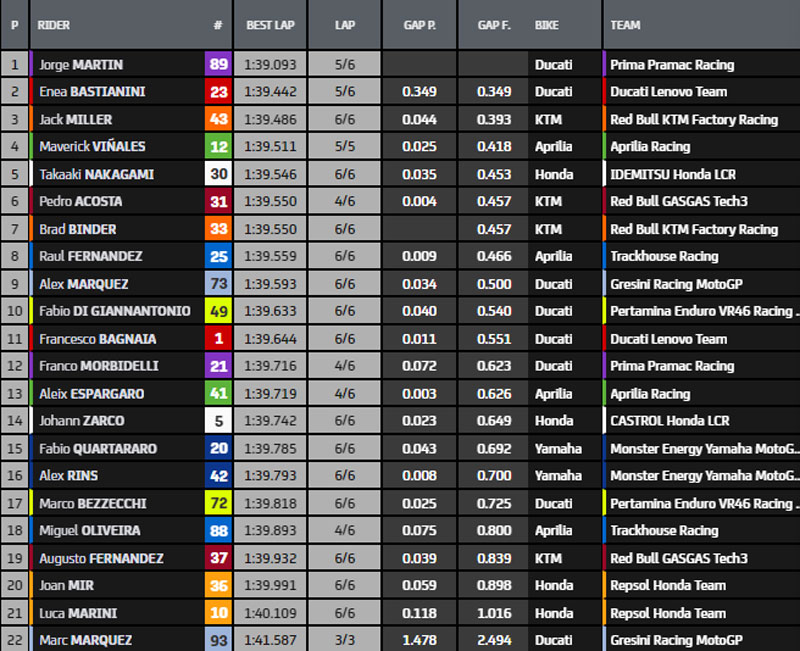800x651 pixels.
Task: Sort by the BEST LAP column header
Action: [268, 25]
